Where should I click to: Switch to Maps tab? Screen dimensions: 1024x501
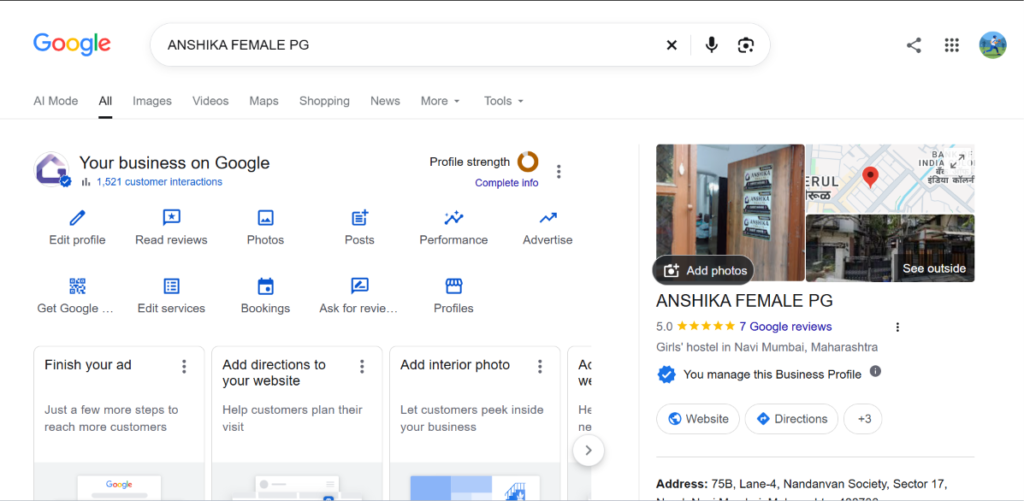coord(264,101)
